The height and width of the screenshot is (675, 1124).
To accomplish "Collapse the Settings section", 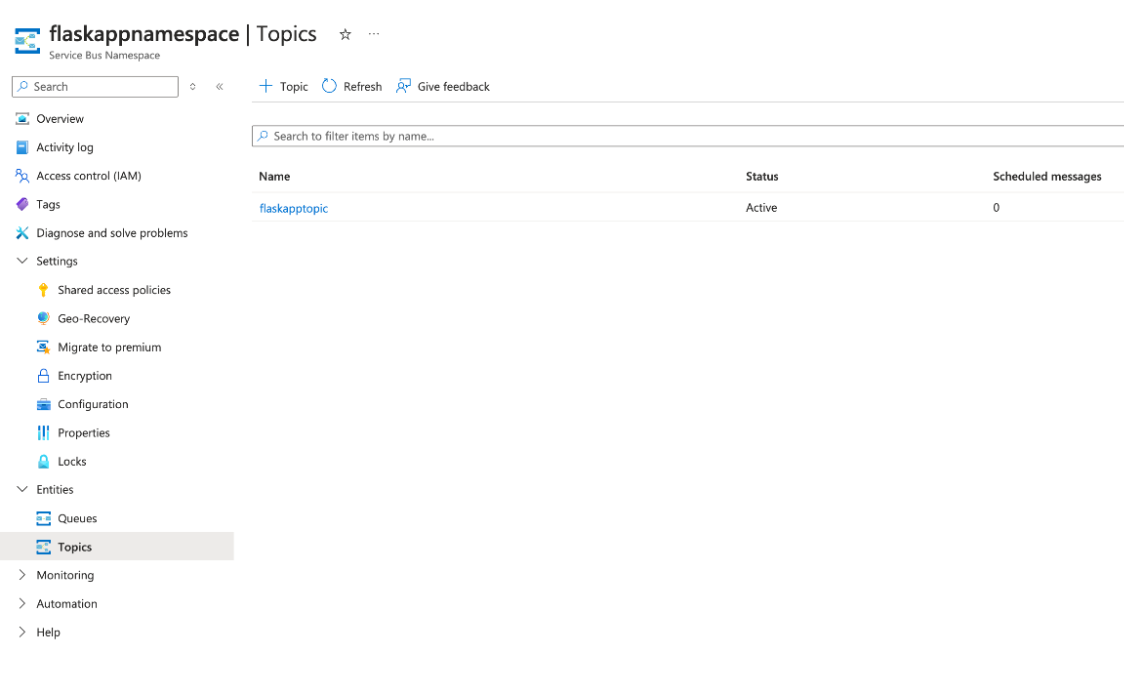I will coord(22,261).
